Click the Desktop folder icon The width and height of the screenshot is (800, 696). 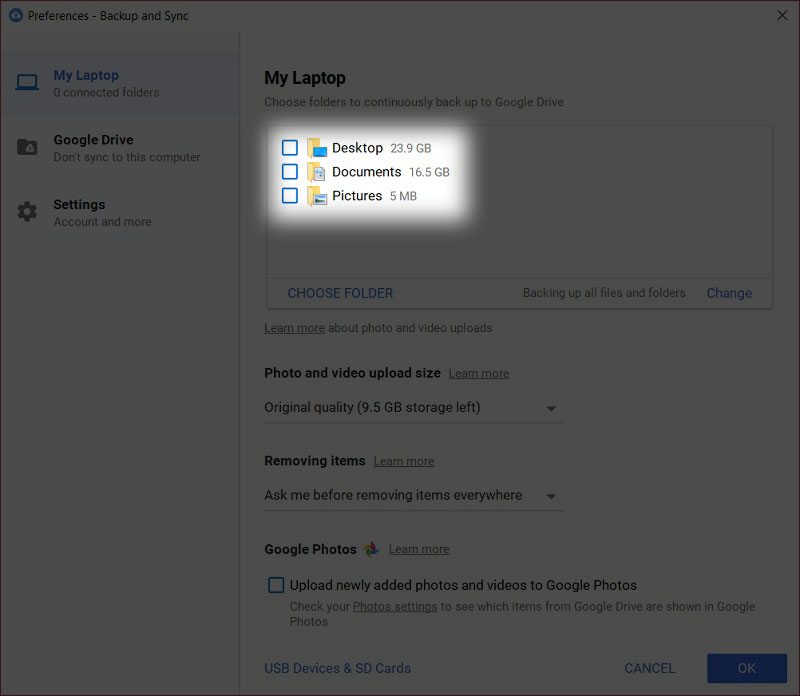pyautogui.click(x=317, y=148)
